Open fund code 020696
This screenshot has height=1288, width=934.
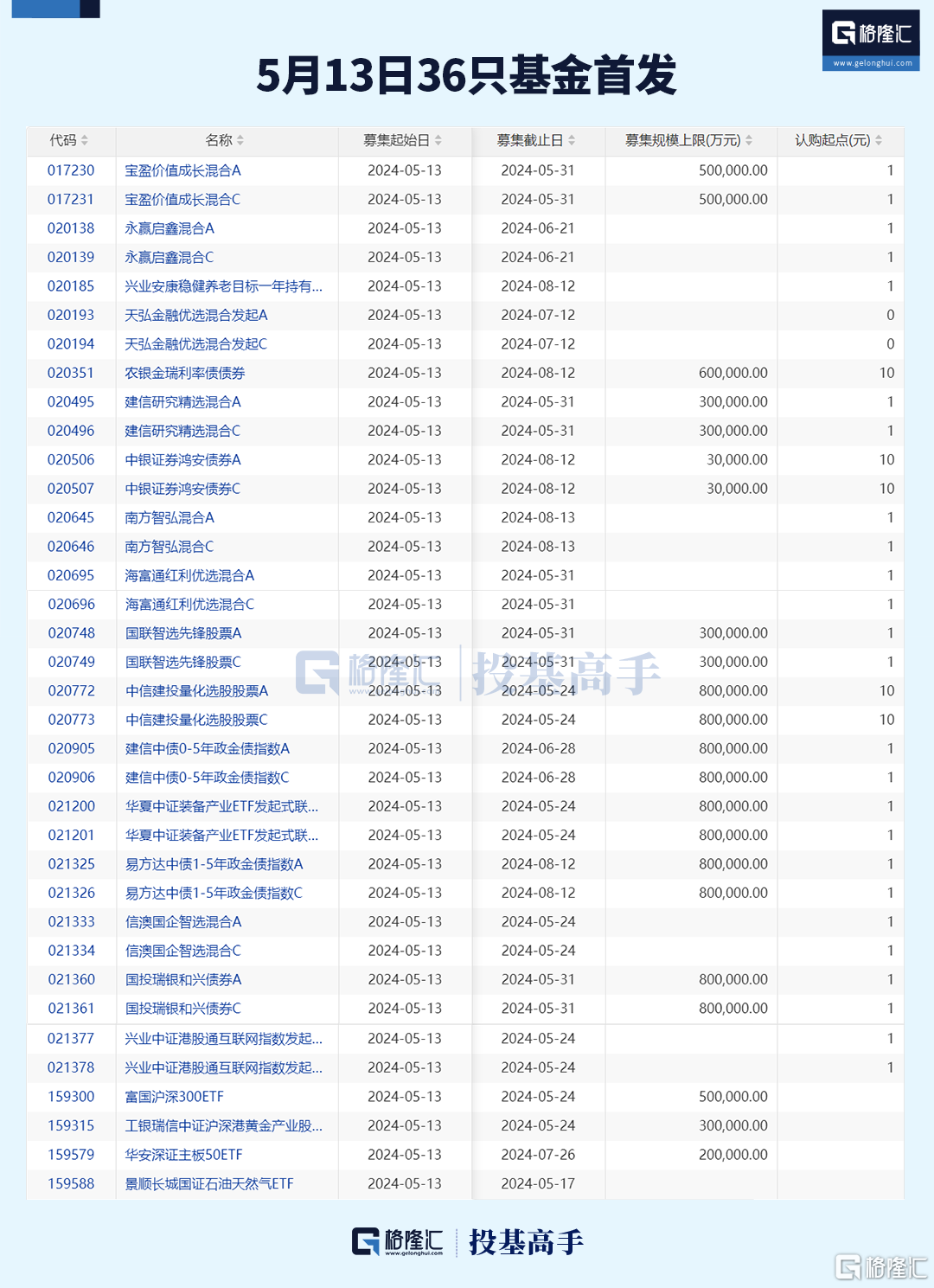pos(72,604)
